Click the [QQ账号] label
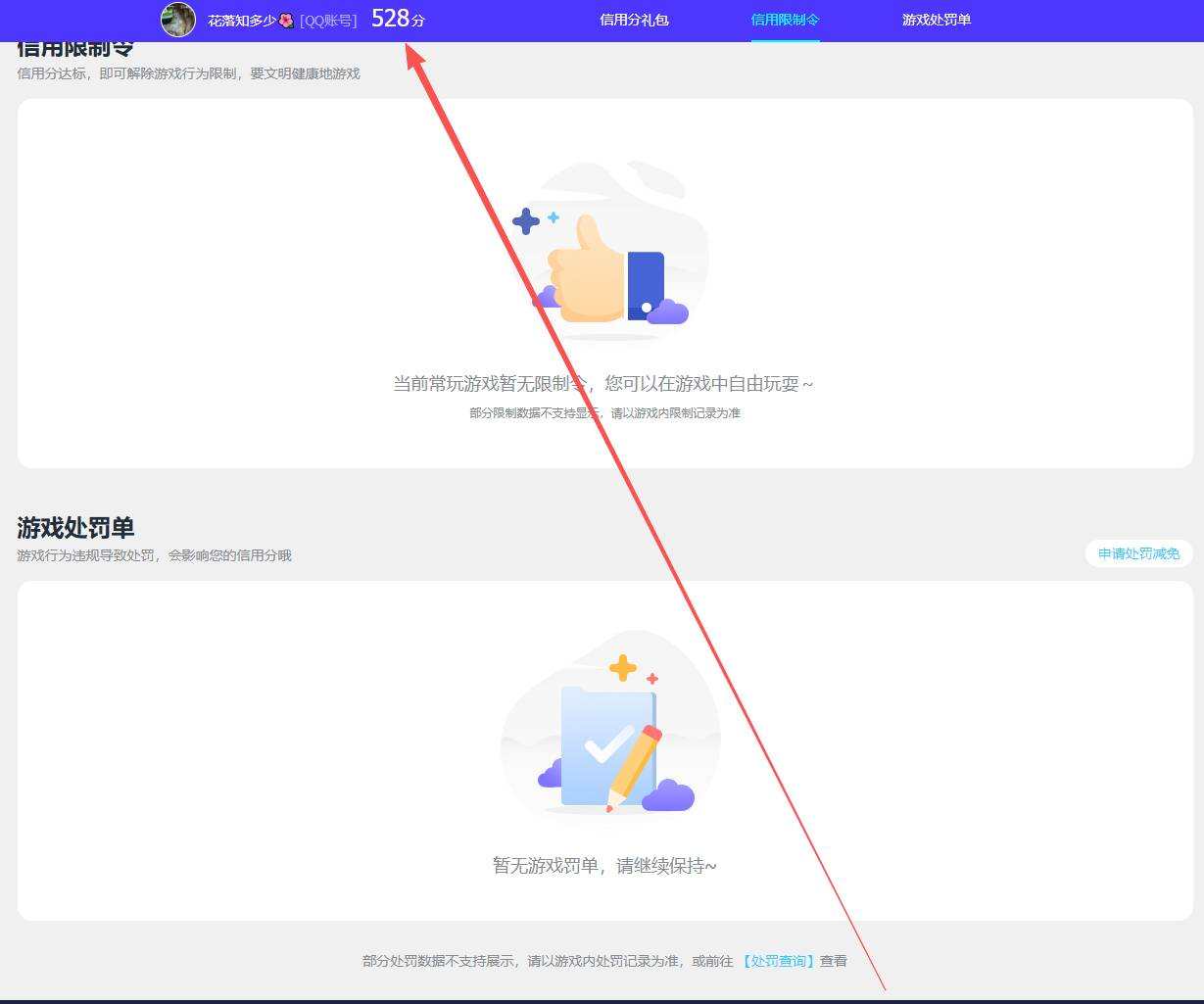The image size is (1204, 1004). tap(328, 20)
